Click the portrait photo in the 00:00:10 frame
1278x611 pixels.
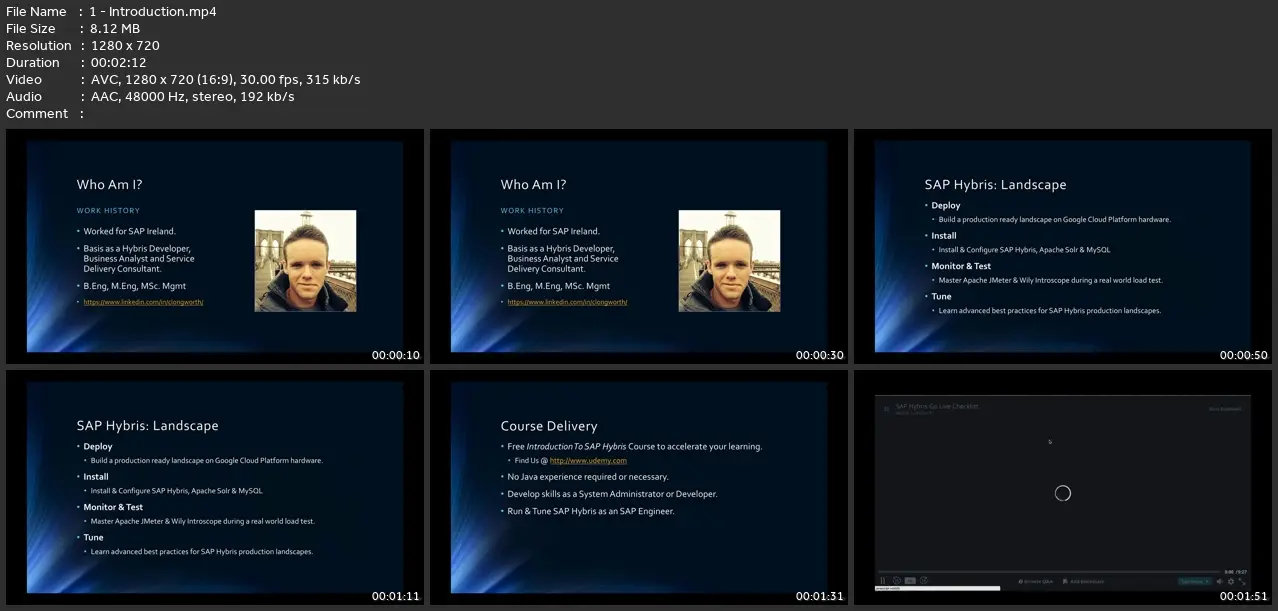pos(305,260)
